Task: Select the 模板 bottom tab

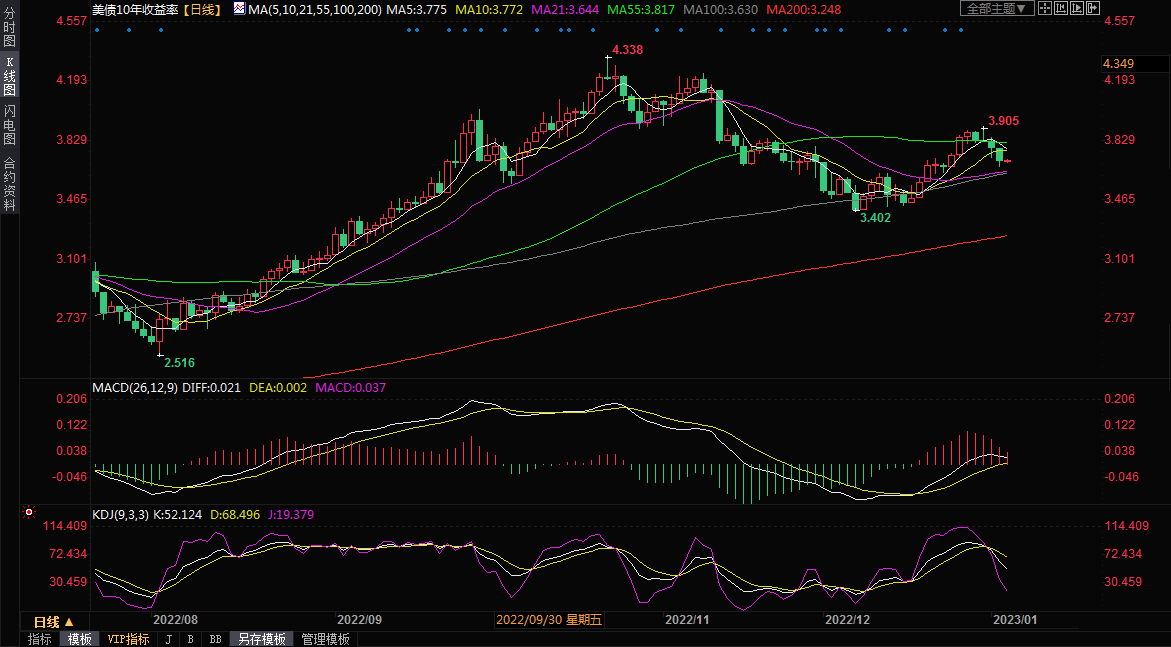Action: [x=79, y=639]
